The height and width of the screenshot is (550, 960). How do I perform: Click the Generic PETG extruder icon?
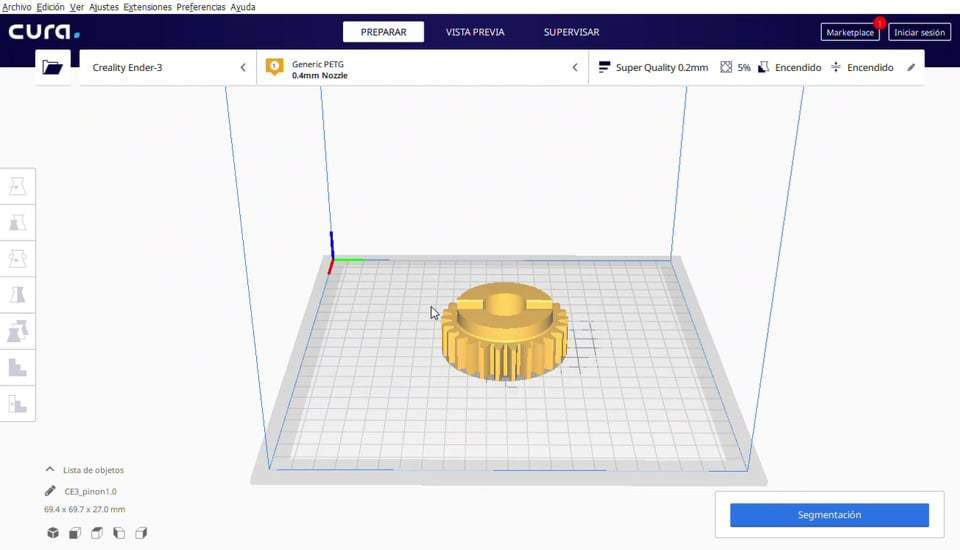point(274,67)
